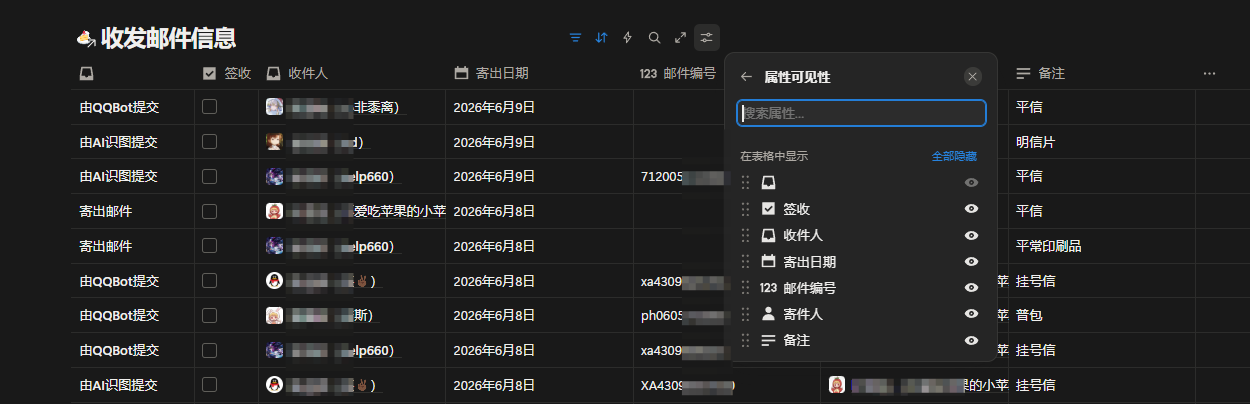The width and height of the screenshot is (1250, 404).
Task: Select the mail number cell starting ph0605
Action: click(680, 315)
